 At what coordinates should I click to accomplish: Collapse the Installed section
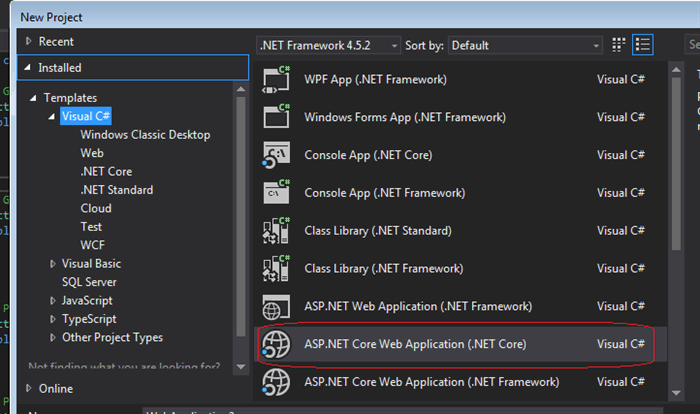(x=28, y=67)
